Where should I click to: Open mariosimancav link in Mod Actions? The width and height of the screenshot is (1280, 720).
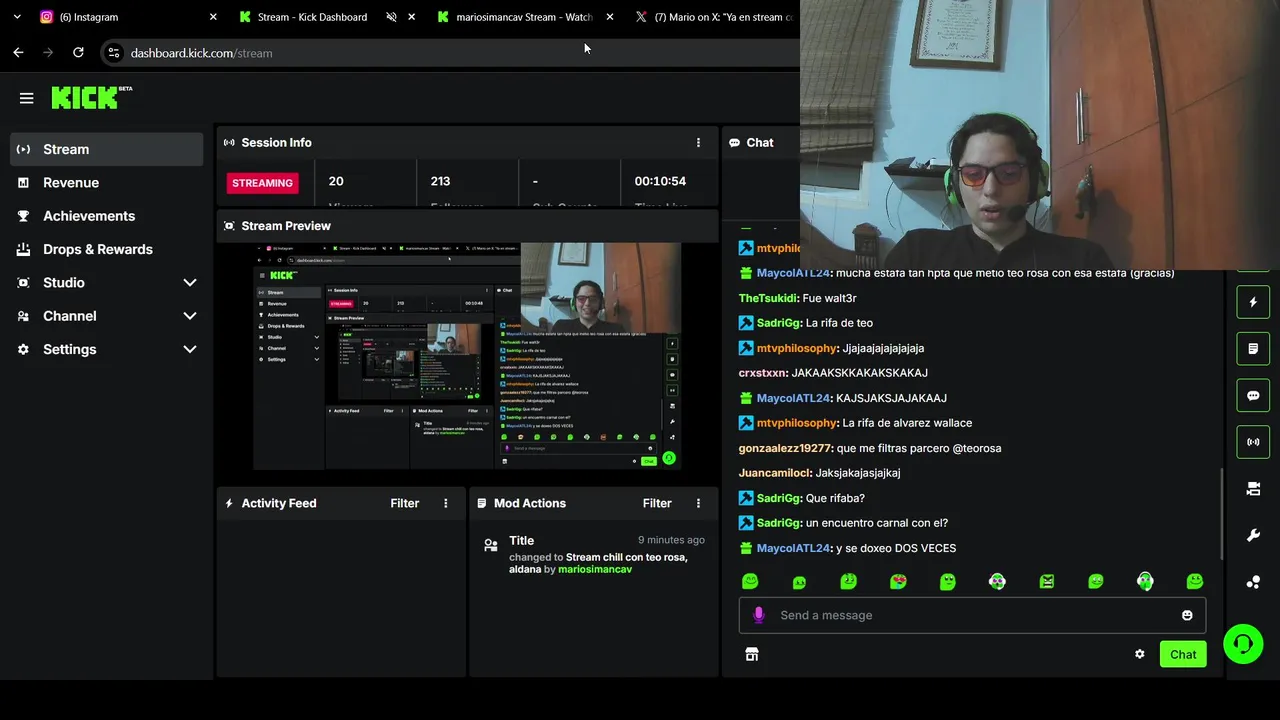click(595, 569)
